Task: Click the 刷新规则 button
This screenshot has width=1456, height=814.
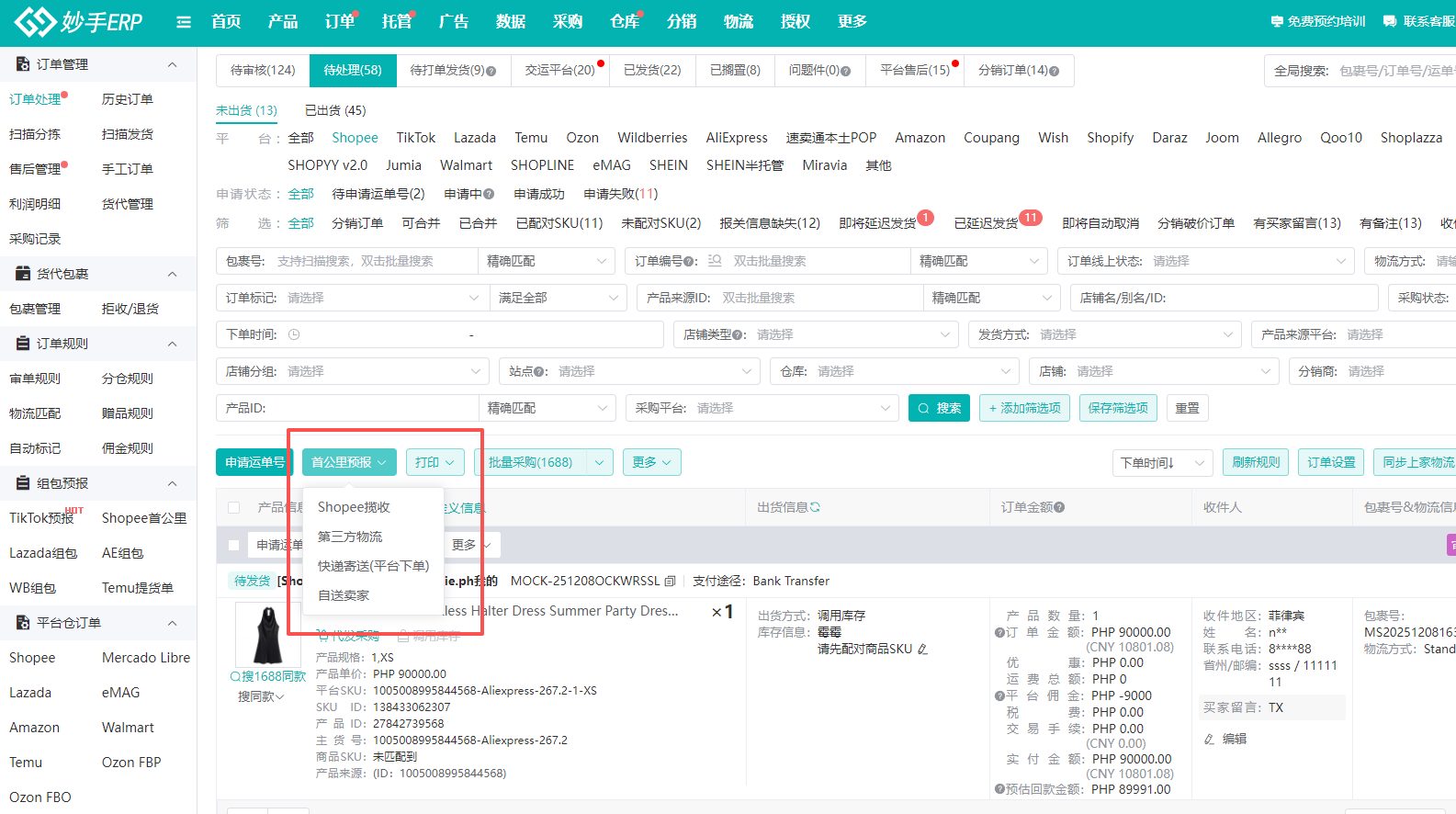Action: coord(1256,462)
